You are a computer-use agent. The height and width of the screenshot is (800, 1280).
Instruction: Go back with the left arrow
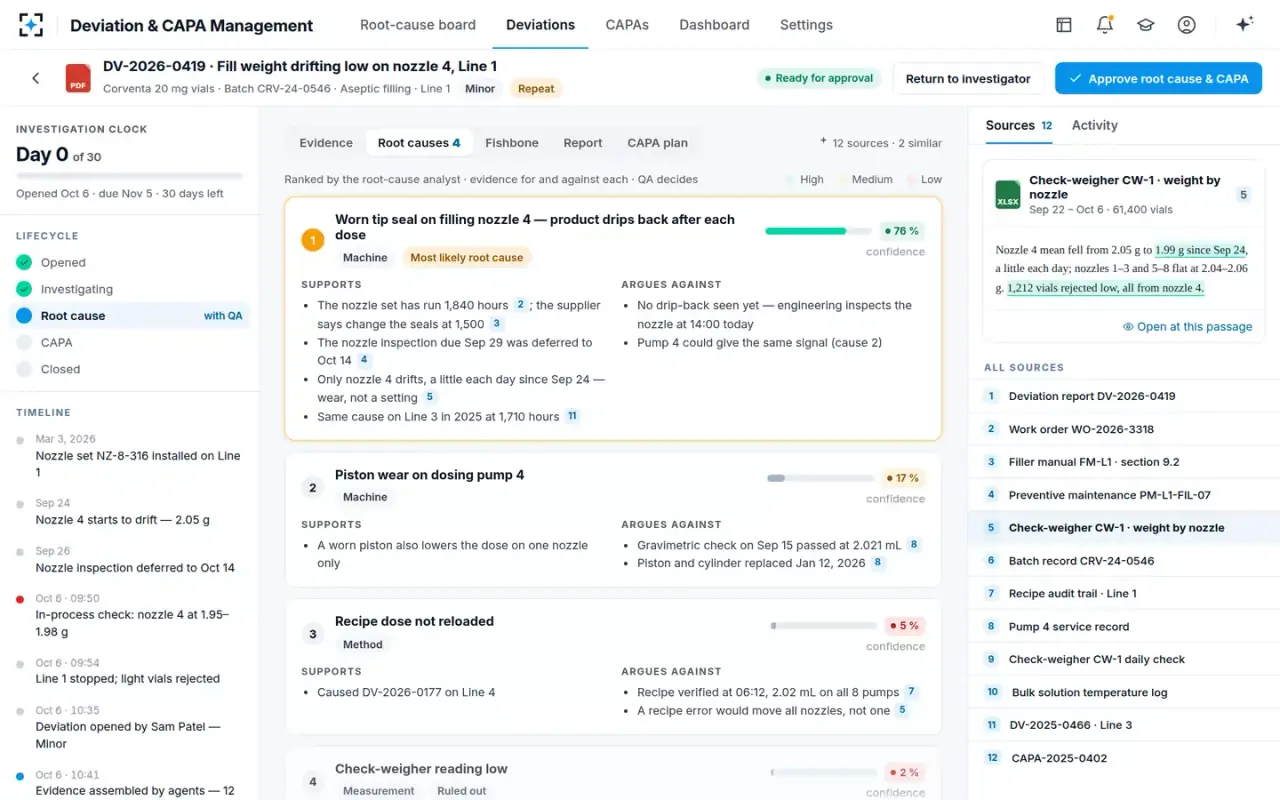click(x=36, y=78)
